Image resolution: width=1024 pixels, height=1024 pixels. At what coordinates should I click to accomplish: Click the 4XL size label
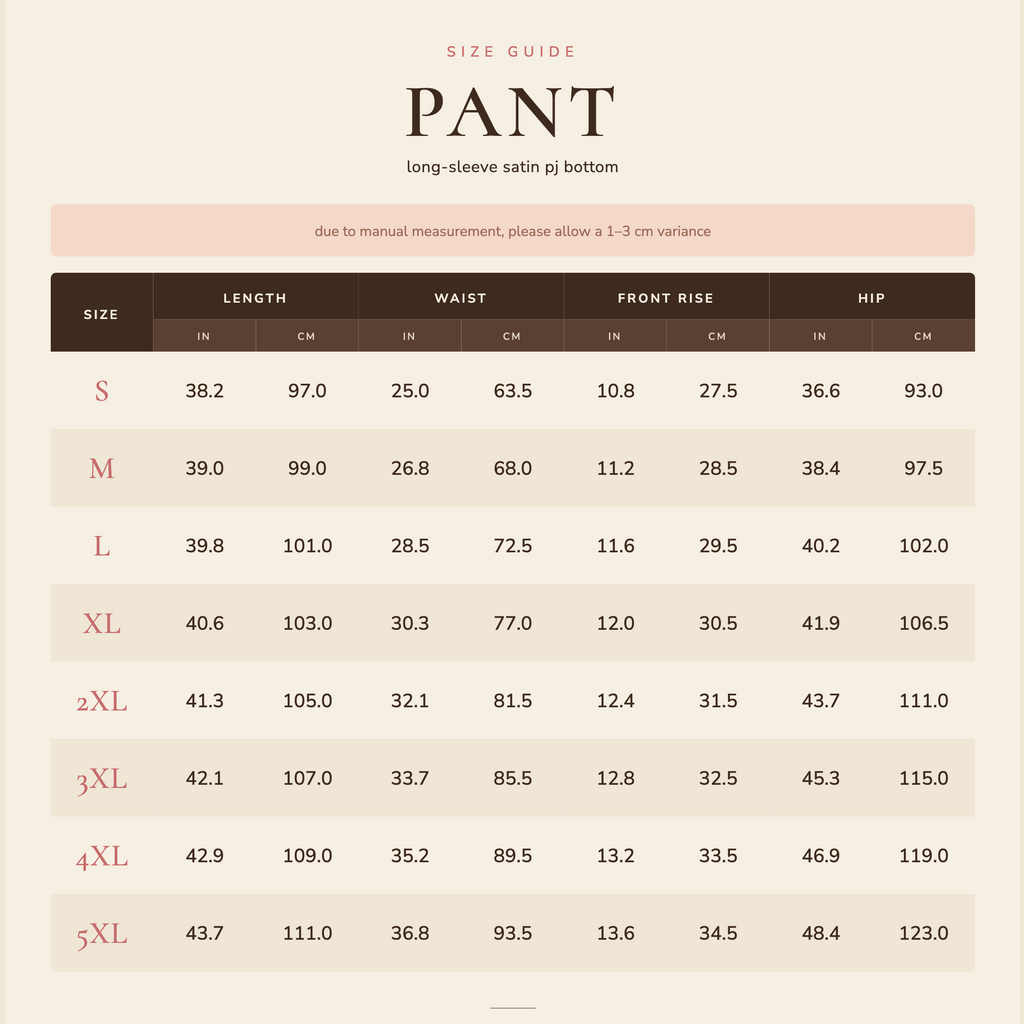[101, 856]
